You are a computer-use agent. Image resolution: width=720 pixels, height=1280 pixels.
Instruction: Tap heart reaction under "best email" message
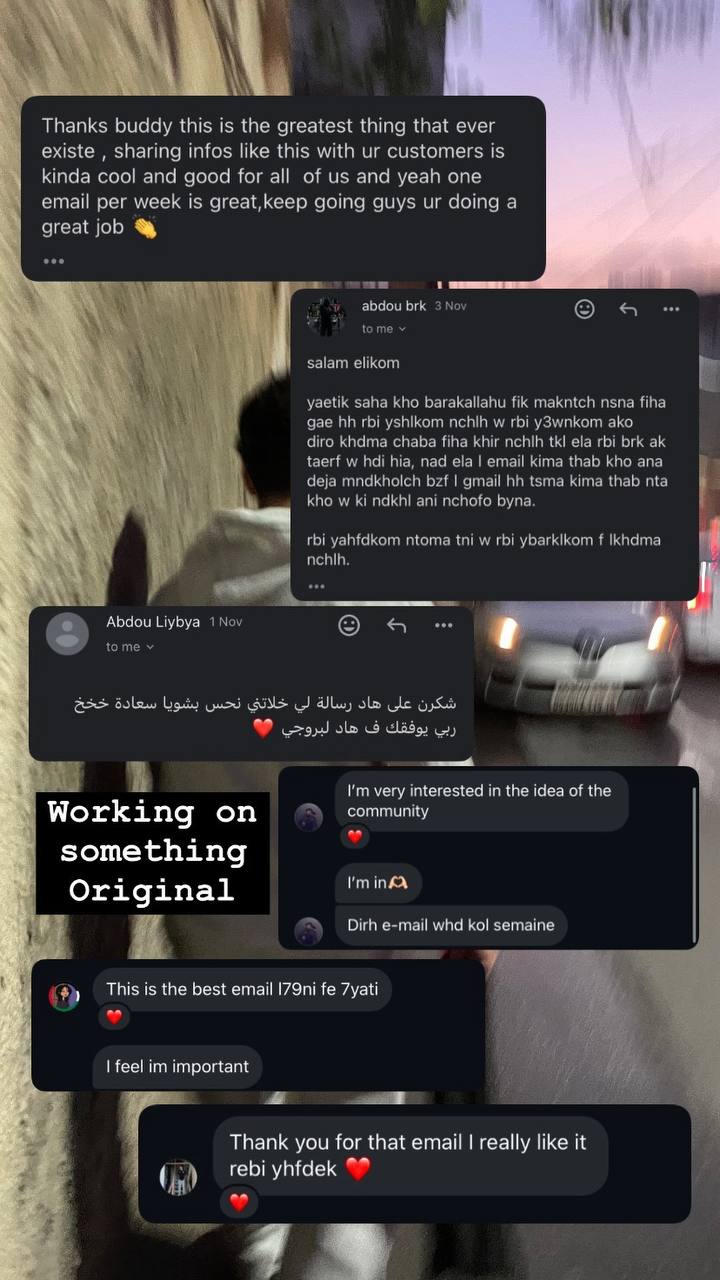(x=114, y=1016)
